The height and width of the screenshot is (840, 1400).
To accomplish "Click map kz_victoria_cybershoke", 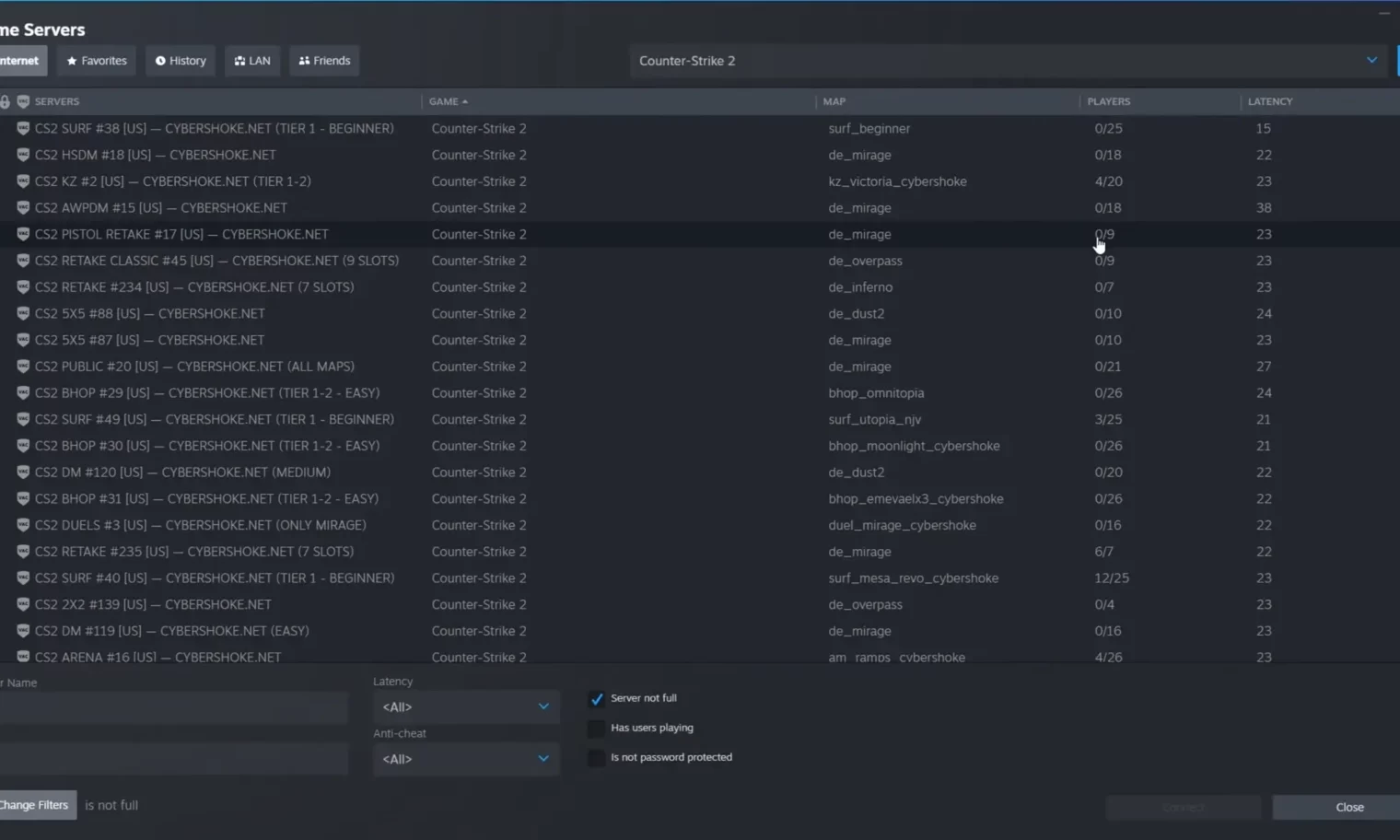I will (897, 181).
